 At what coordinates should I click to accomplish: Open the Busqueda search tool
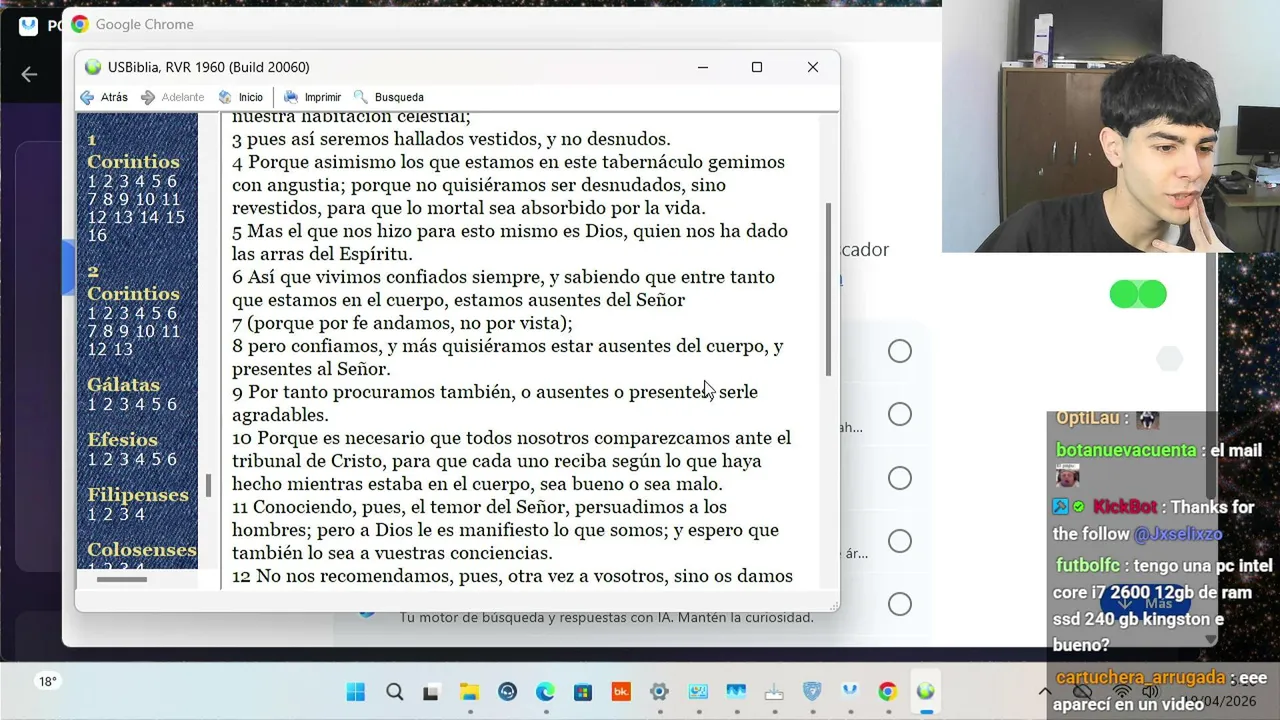click(389, 97)
